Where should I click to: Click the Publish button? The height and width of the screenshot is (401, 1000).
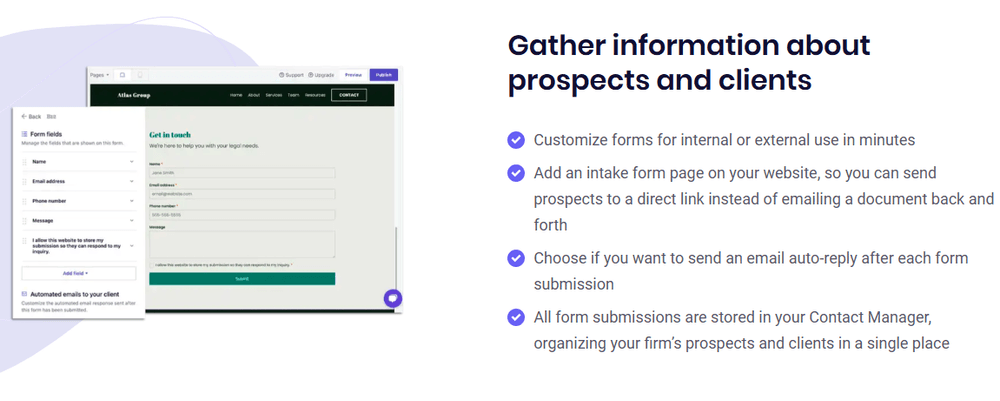click(383, 75)
